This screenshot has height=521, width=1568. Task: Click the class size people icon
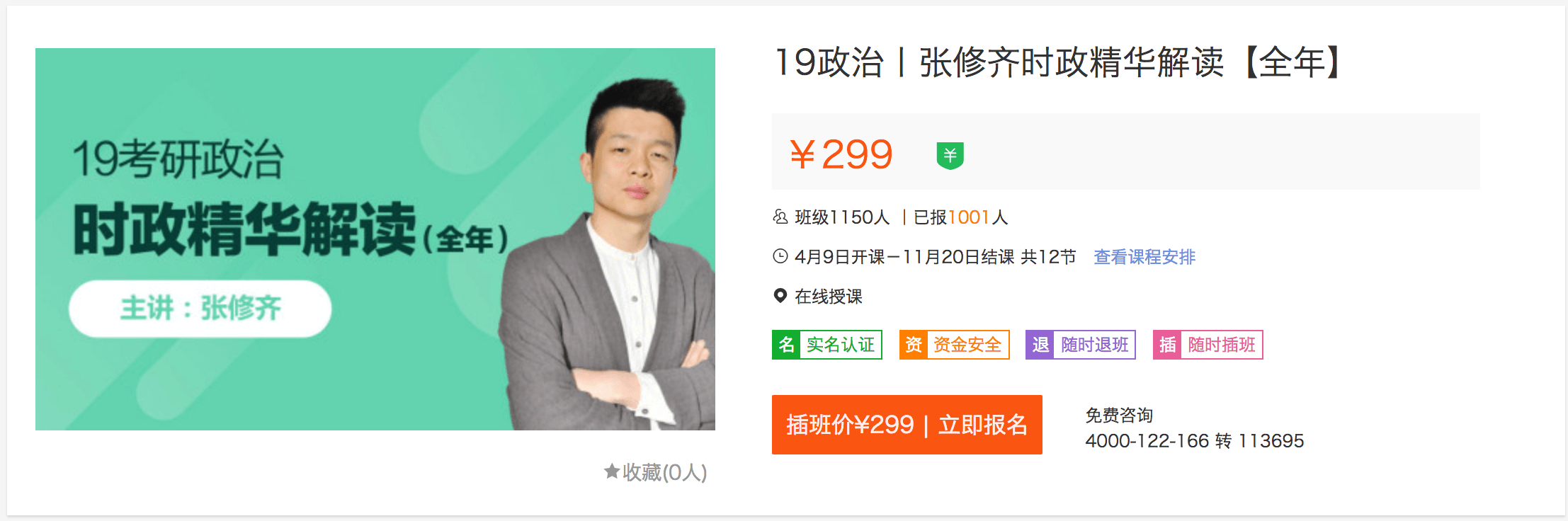click(x=780, y=217)
